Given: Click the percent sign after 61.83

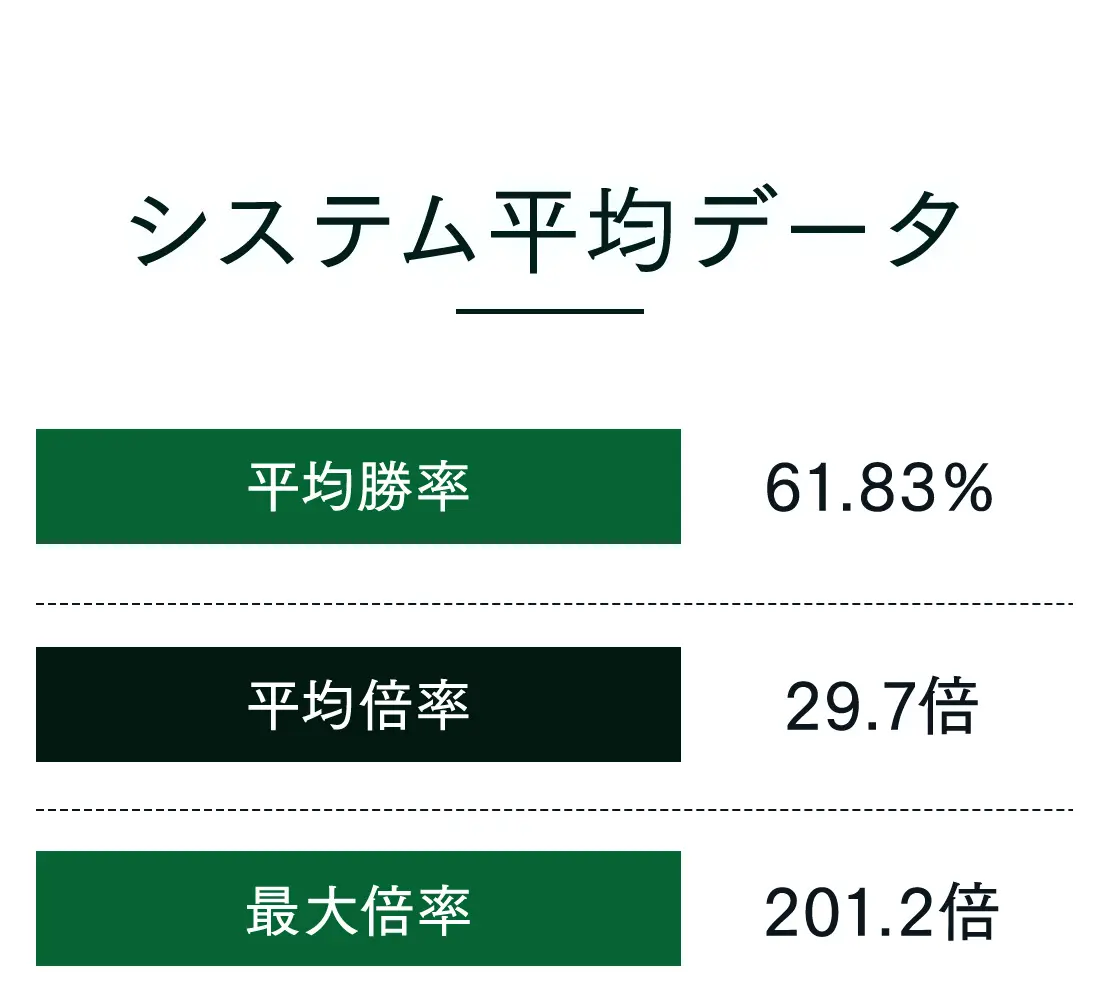Looking at the screenshot, I should pyautogui.click(x=968, y=489).
